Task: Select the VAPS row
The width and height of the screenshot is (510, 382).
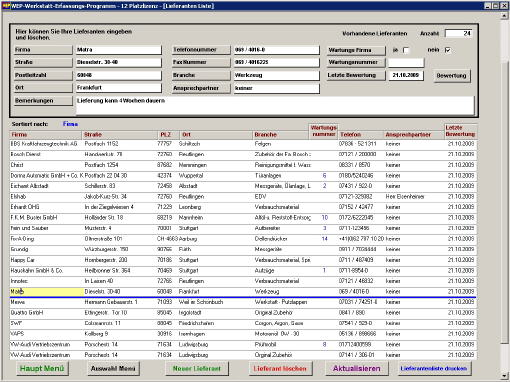Action: [243, 334]
